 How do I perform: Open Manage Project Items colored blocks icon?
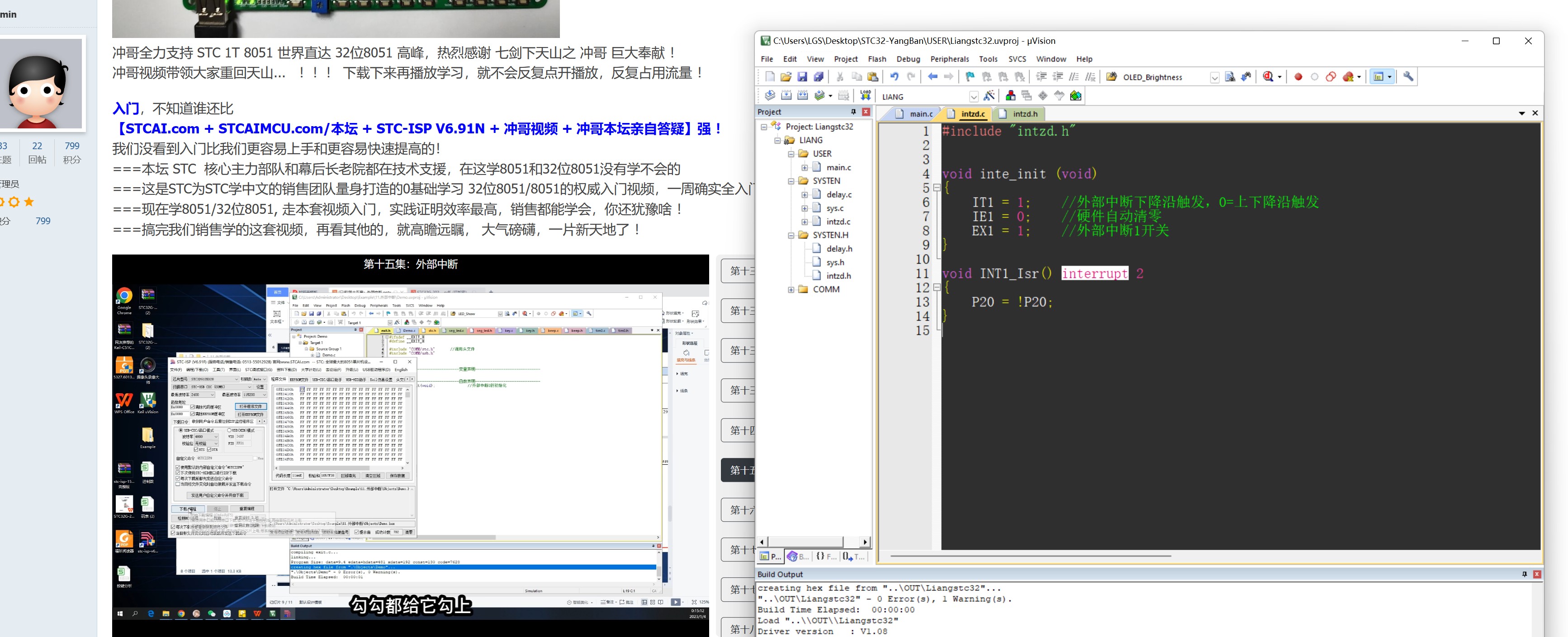tap(1010, 95)
